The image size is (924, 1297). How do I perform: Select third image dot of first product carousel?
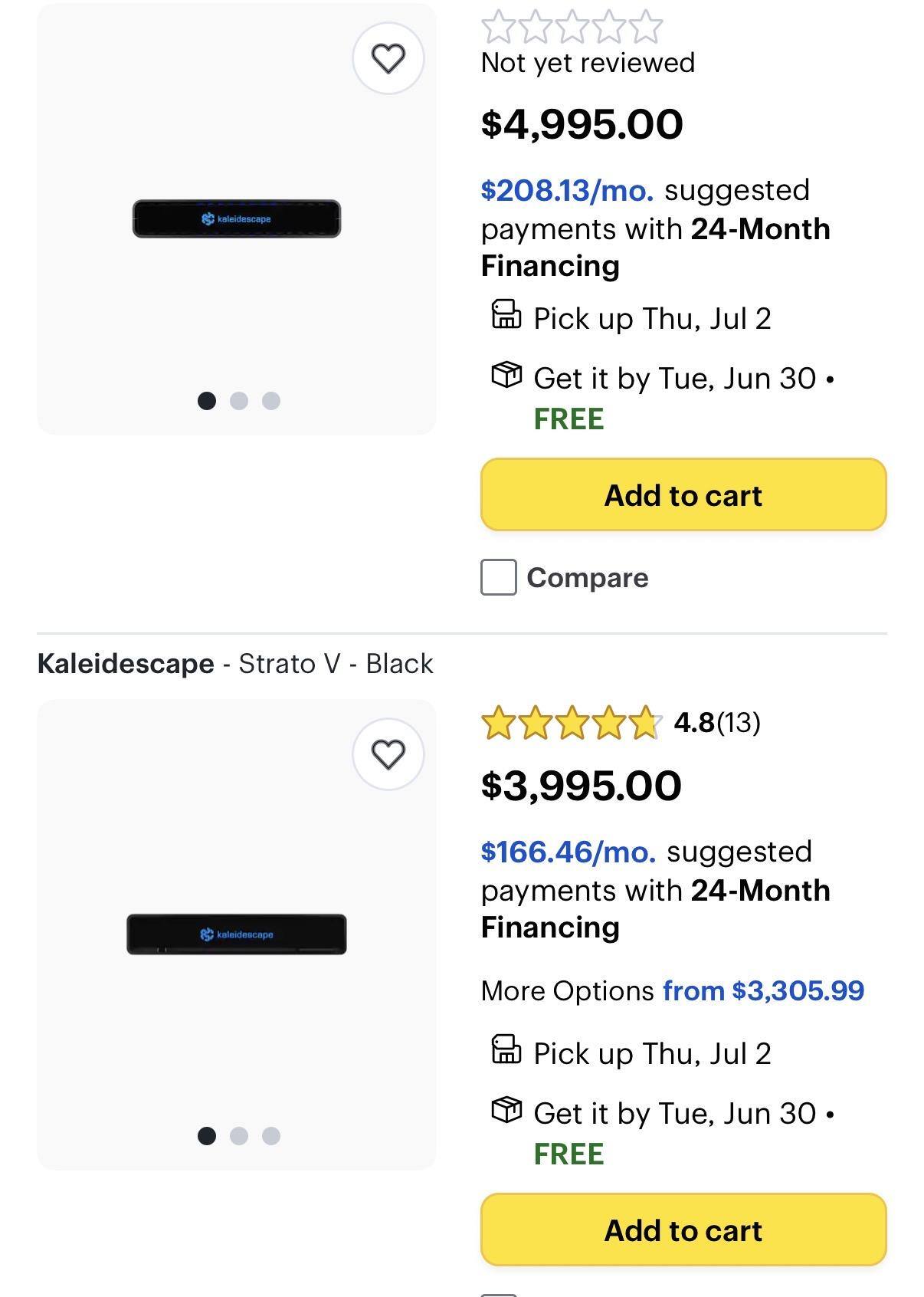271,401
